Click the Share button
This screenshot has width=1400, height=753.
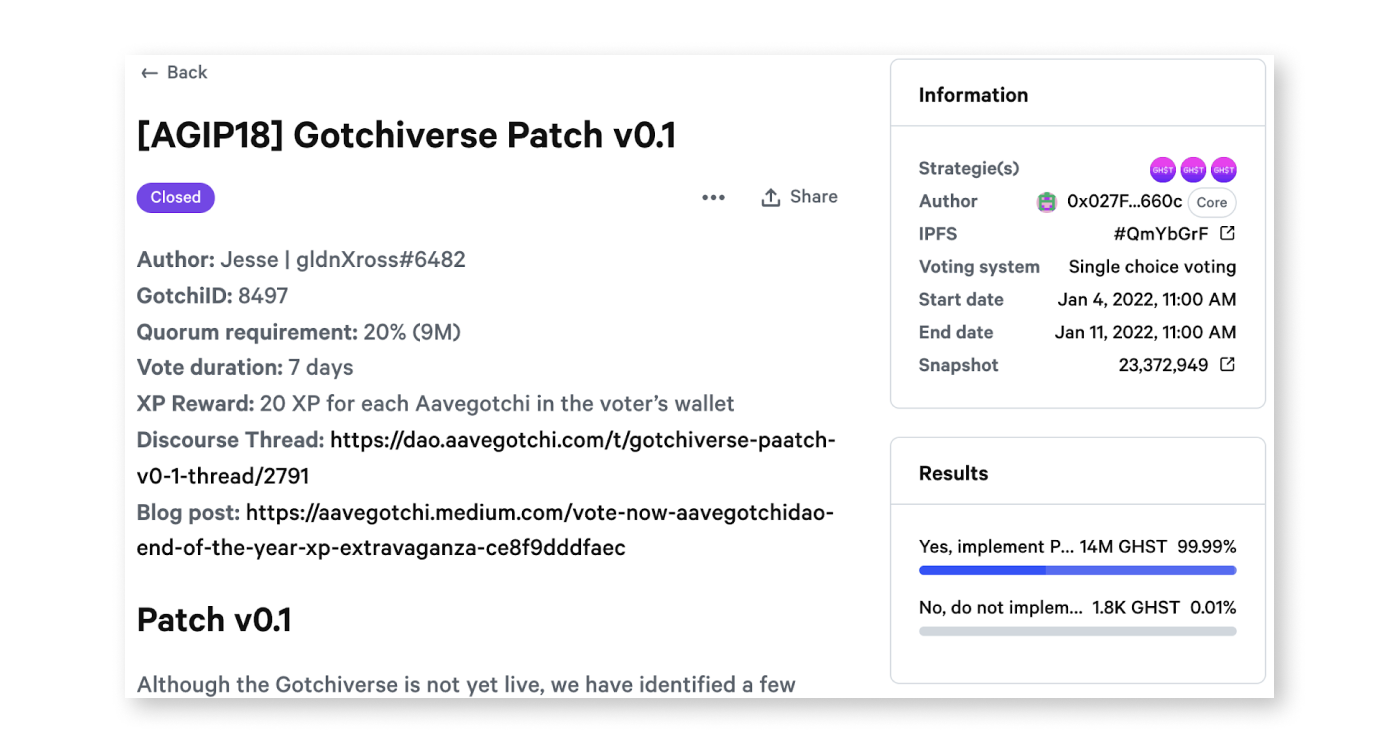[x=799, y=197]
